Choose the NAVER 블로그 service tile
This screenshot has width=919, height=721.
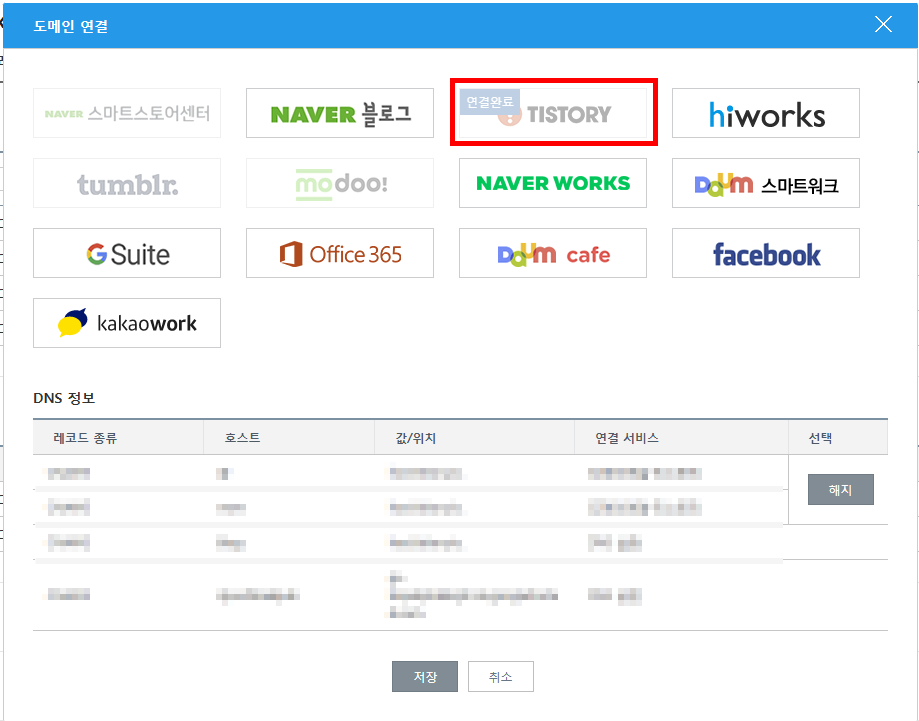click(x=340, y=113)
